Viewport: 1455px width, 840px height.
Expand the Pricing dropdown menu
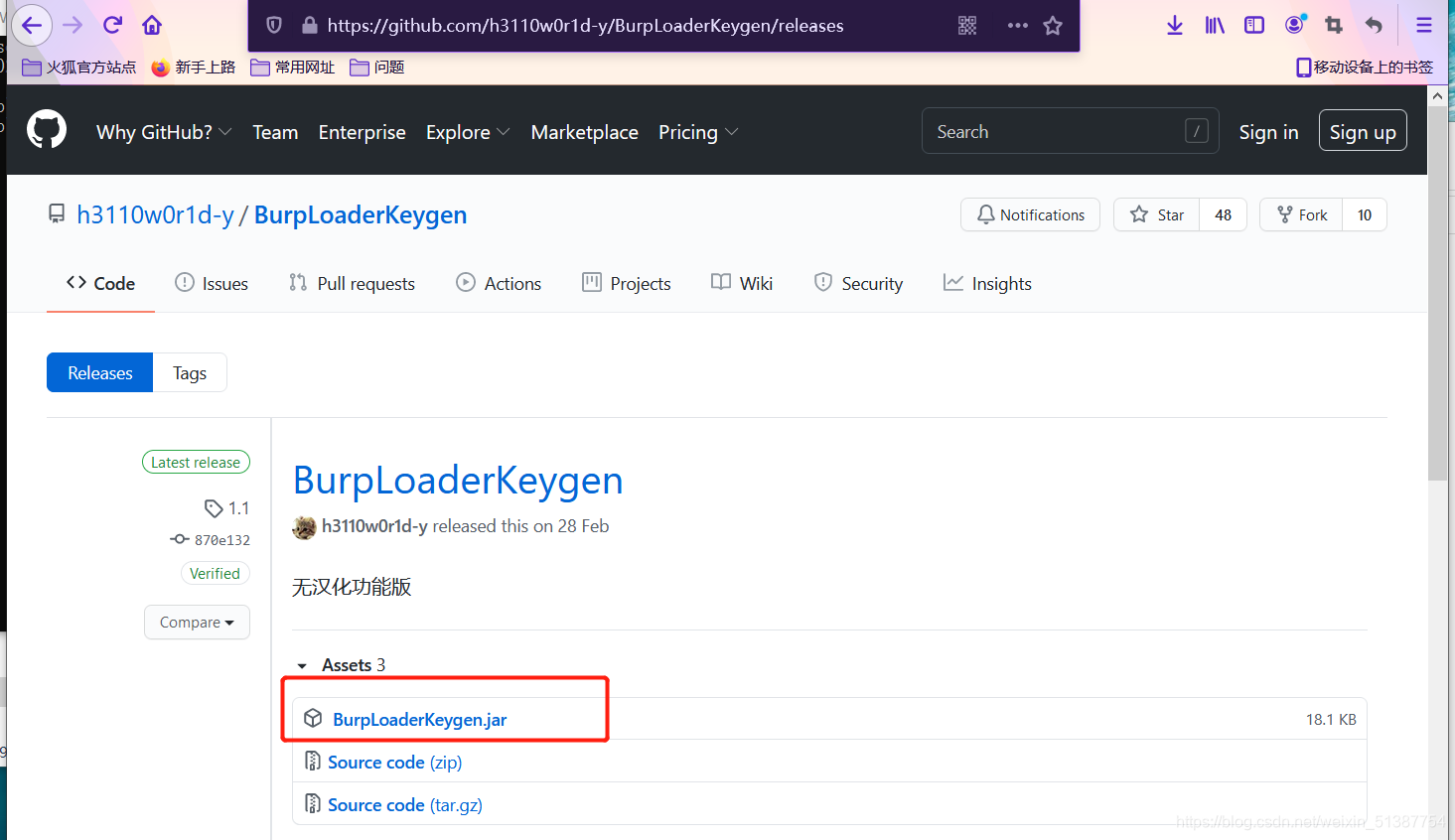pos(698,132)
